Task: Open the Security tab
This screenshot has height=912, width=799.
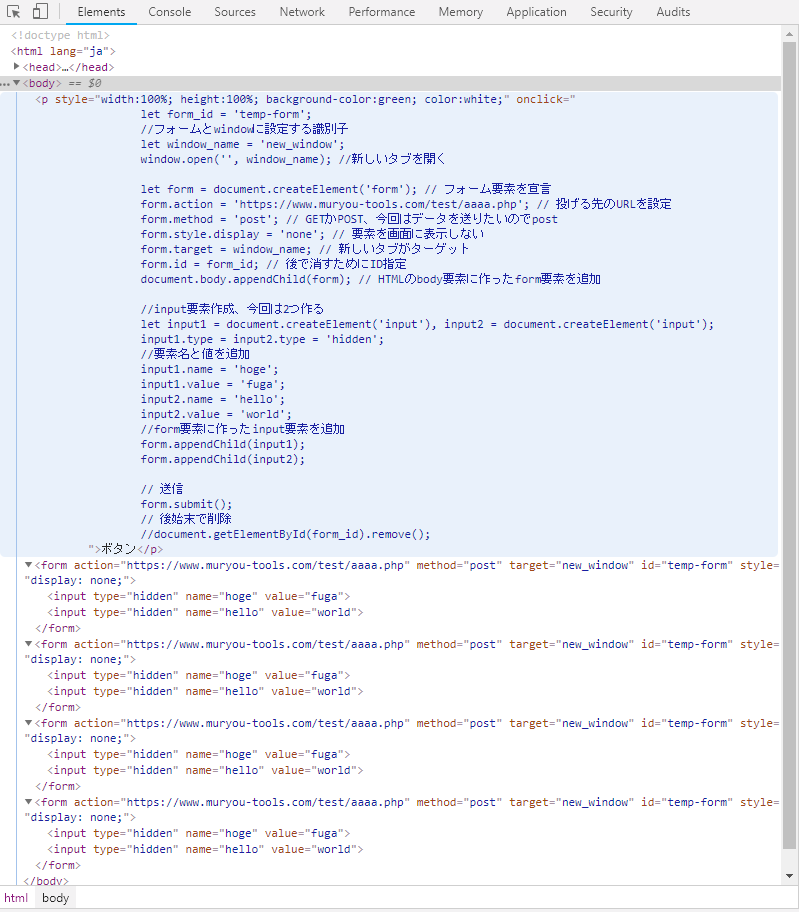Action: (x=611, y=12)
